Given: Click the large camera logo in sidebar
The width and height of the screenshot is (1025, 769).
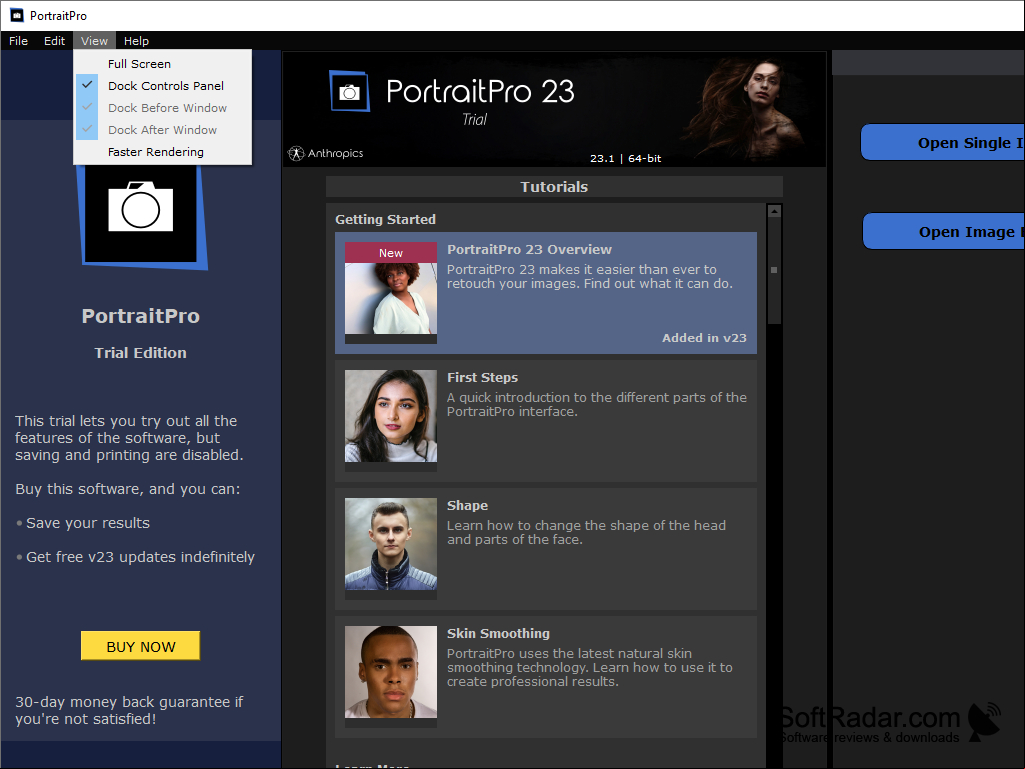Looking at the screenshot, I should [x=142, y=216].
